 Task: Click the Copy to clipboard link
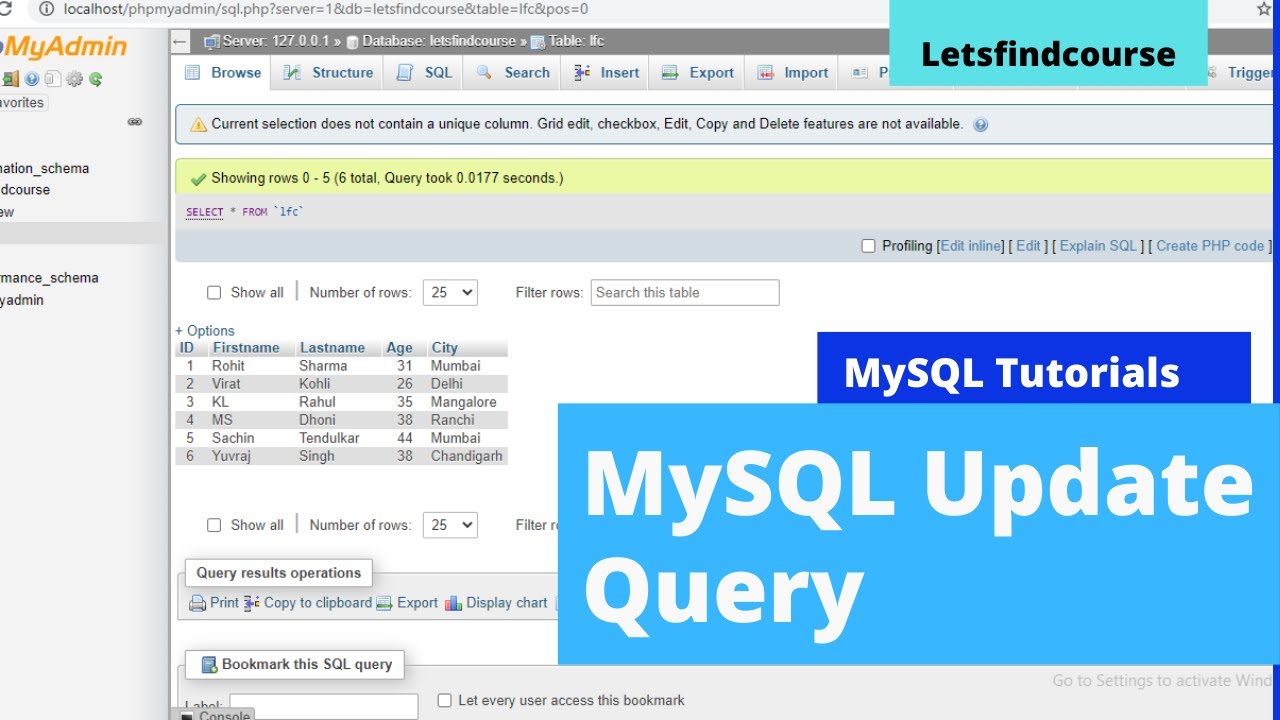coord(318,603)
